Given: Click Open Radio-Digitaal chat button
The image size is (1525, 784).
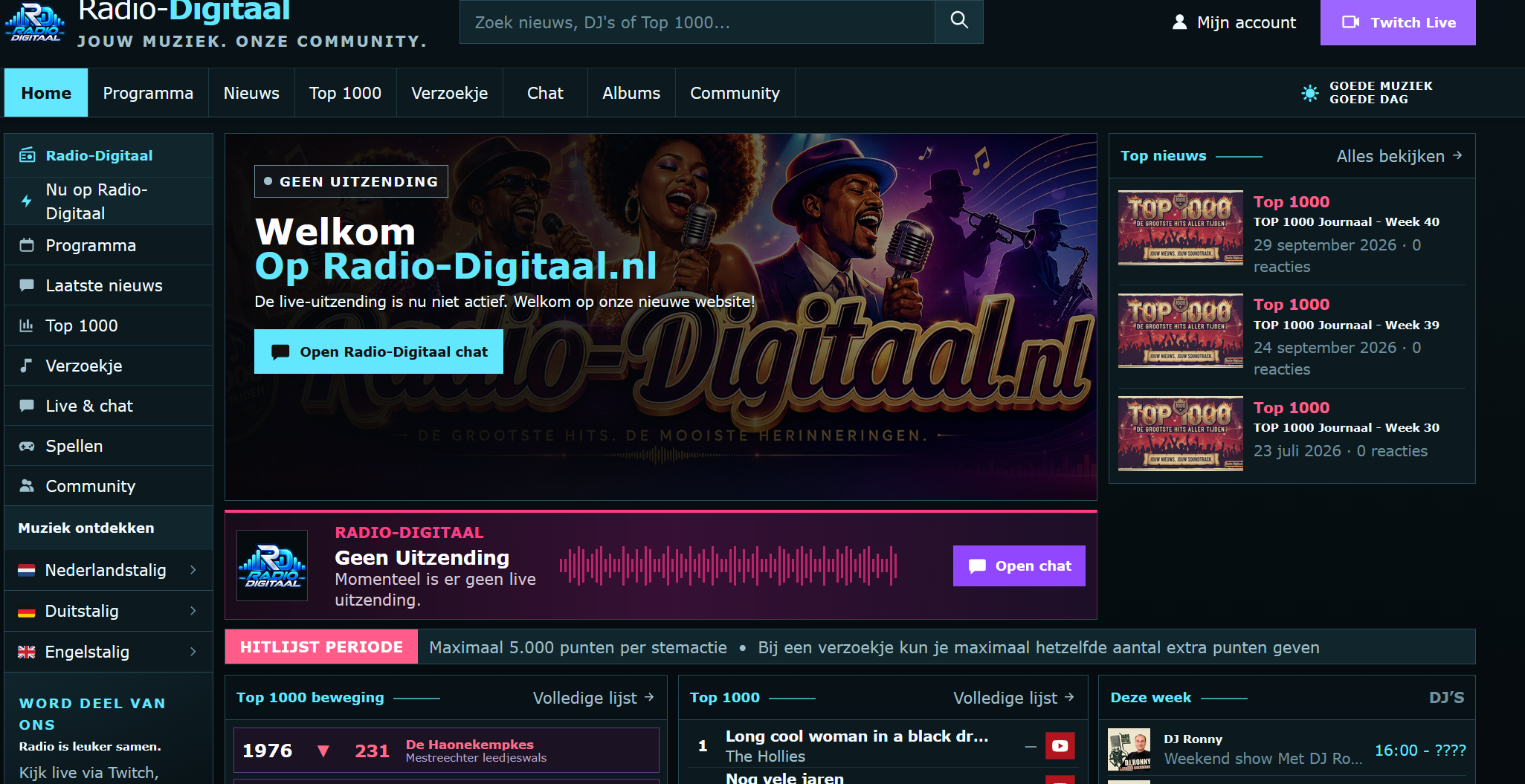Looking at the screenshot, I should click(378, 351).
